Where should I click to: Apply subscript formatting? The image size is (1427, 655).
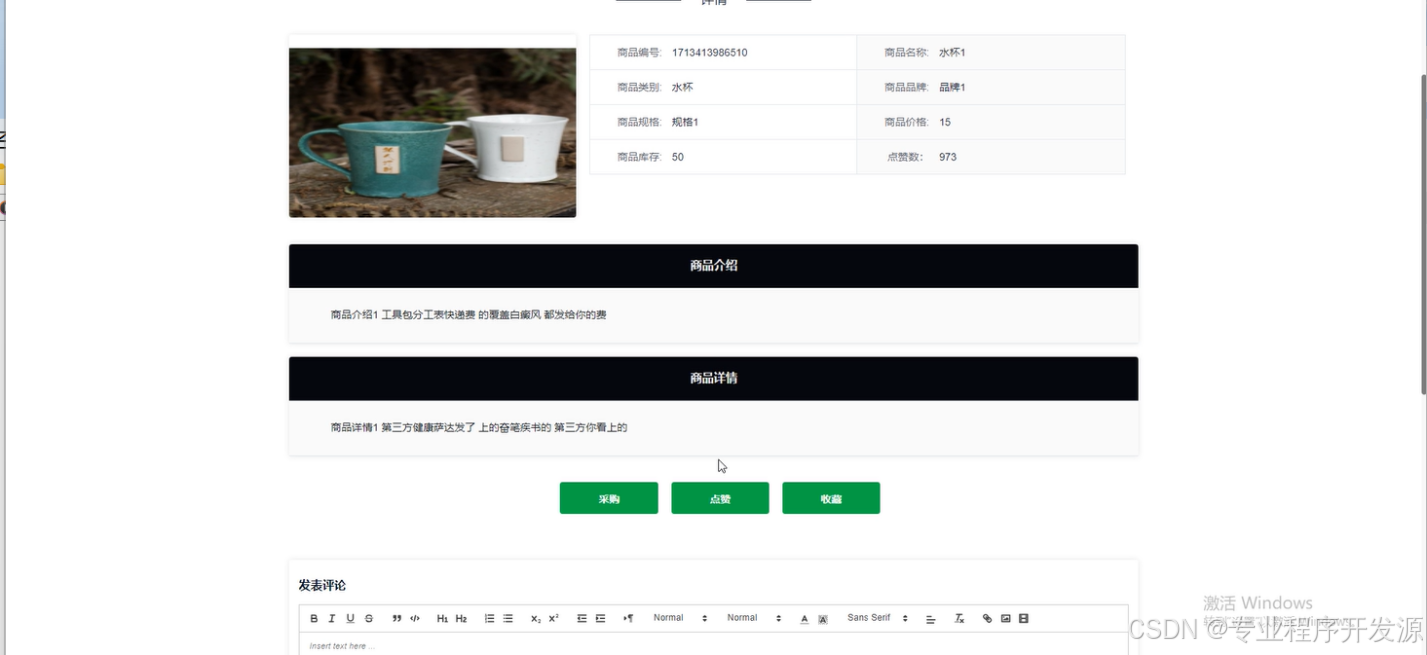click(536, 619)
